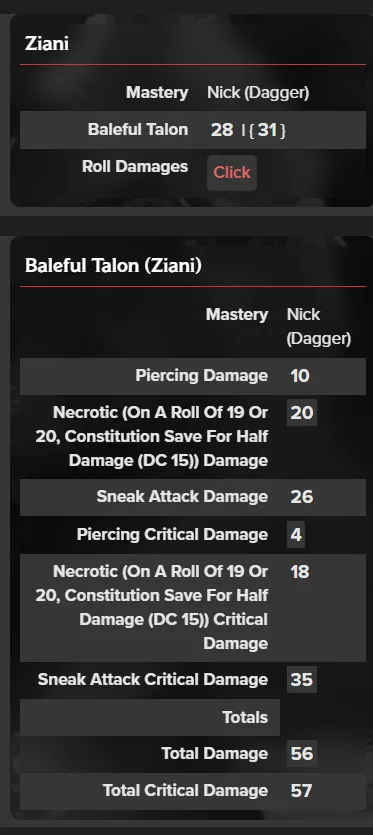Click the Piercing Damage label
373x835 pixels.
(x=201, y=375)
